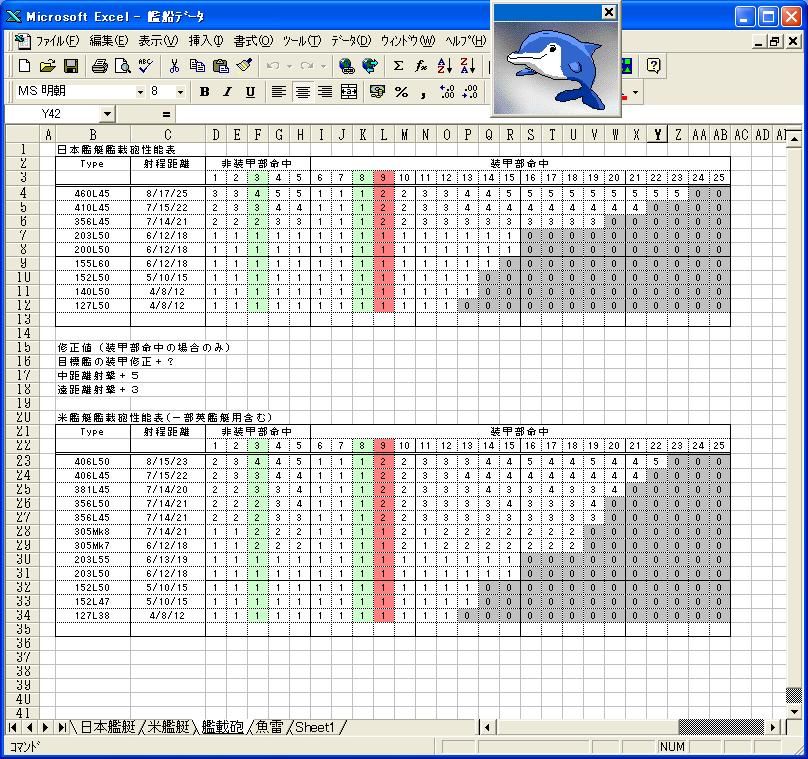Open the 表示(V) menu
This screenshot has height=759, width=808.
coord(158,41)
